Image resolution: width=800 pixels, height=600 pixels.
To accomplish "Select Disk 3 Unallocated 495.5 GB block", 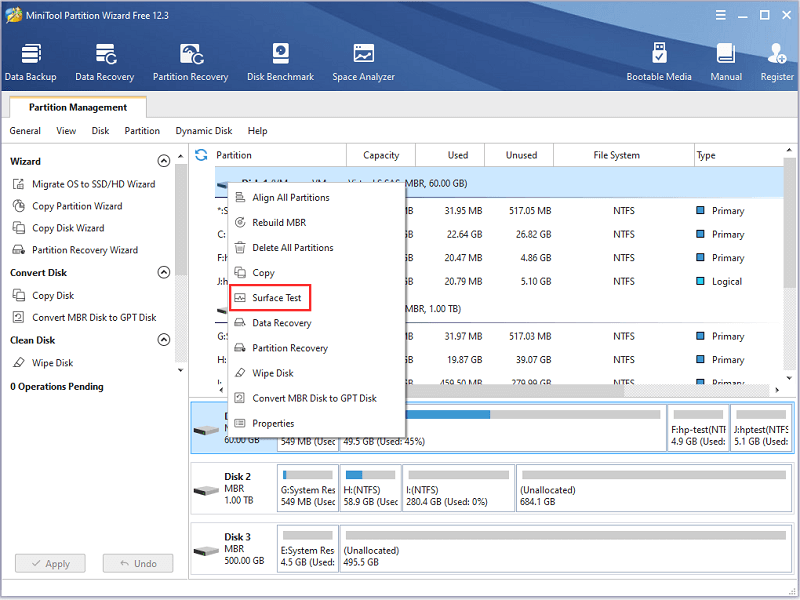I will [x=566, y=549].
